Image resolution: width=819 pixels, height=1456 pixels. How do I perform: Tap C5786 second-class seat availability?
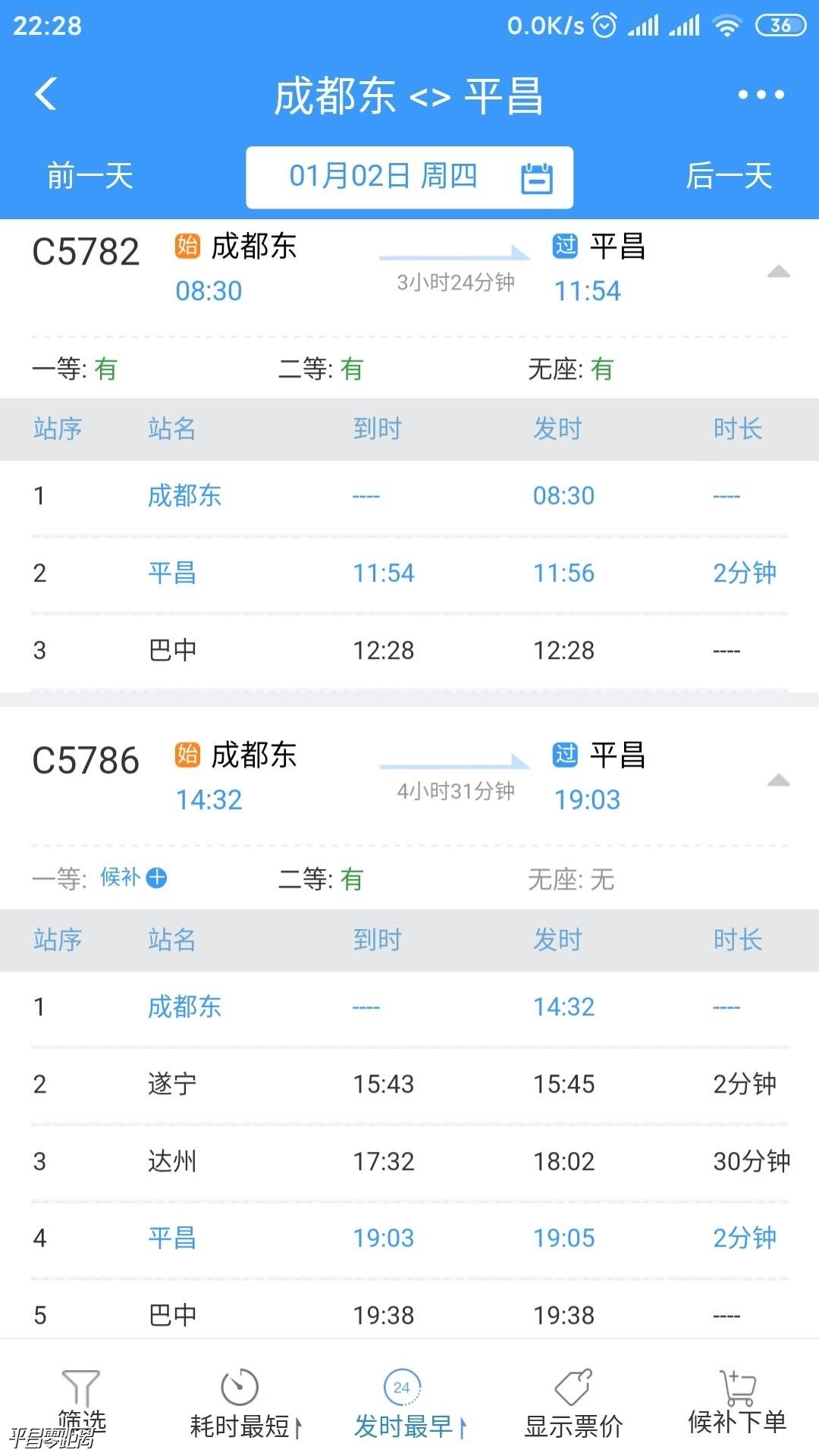tap(321, 879)
